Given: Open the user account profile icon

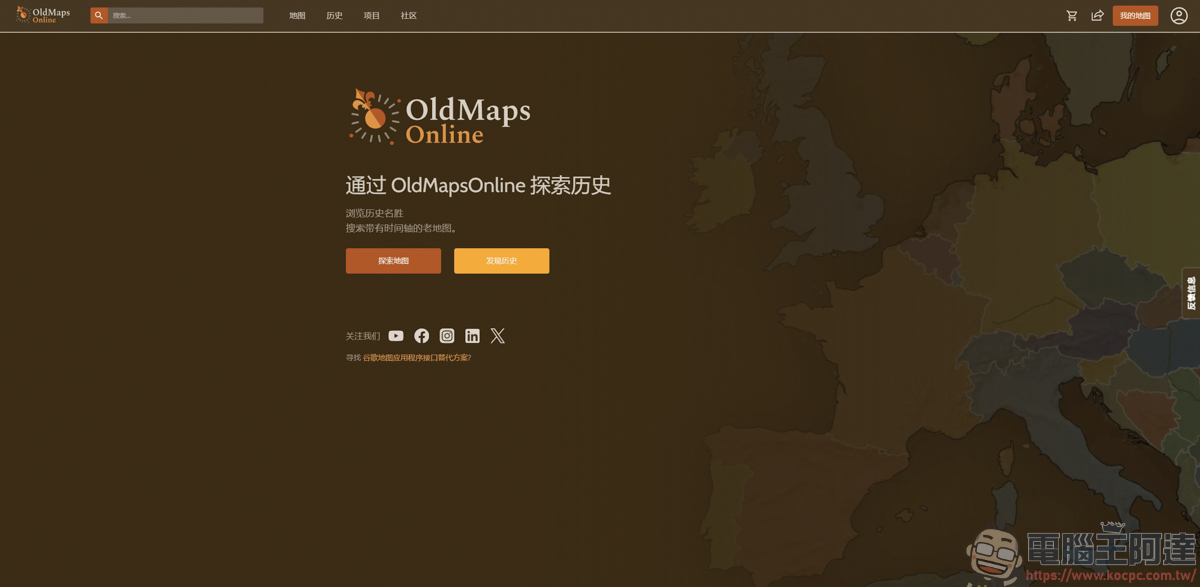Looking at the screenshot, I should [x=1179, y=16].
